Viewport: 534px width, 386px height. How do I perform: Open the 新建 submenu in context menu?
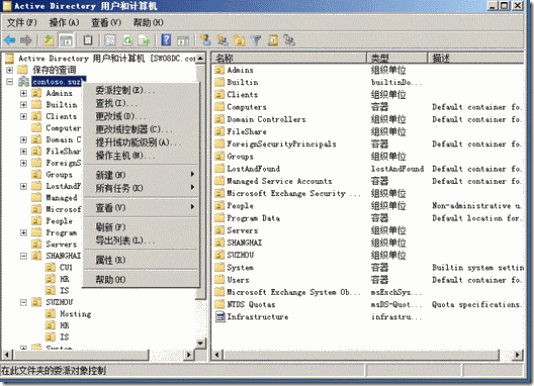coord(141,175)
